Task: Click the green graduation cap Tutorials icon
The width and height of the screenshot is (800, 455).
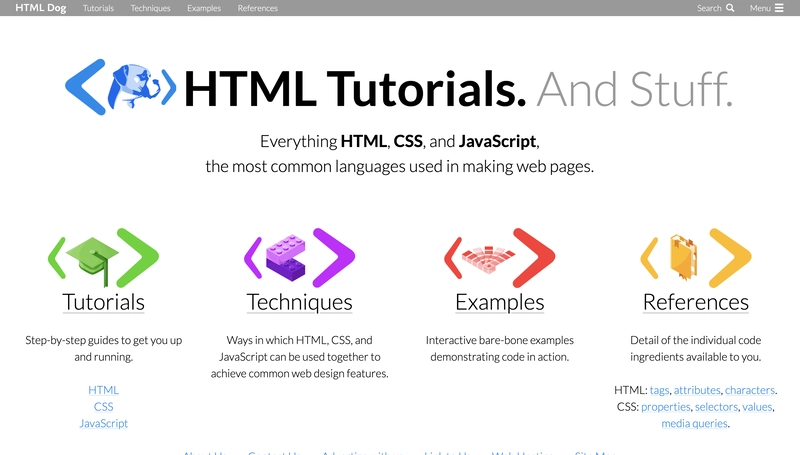Action: coord(104,258)
